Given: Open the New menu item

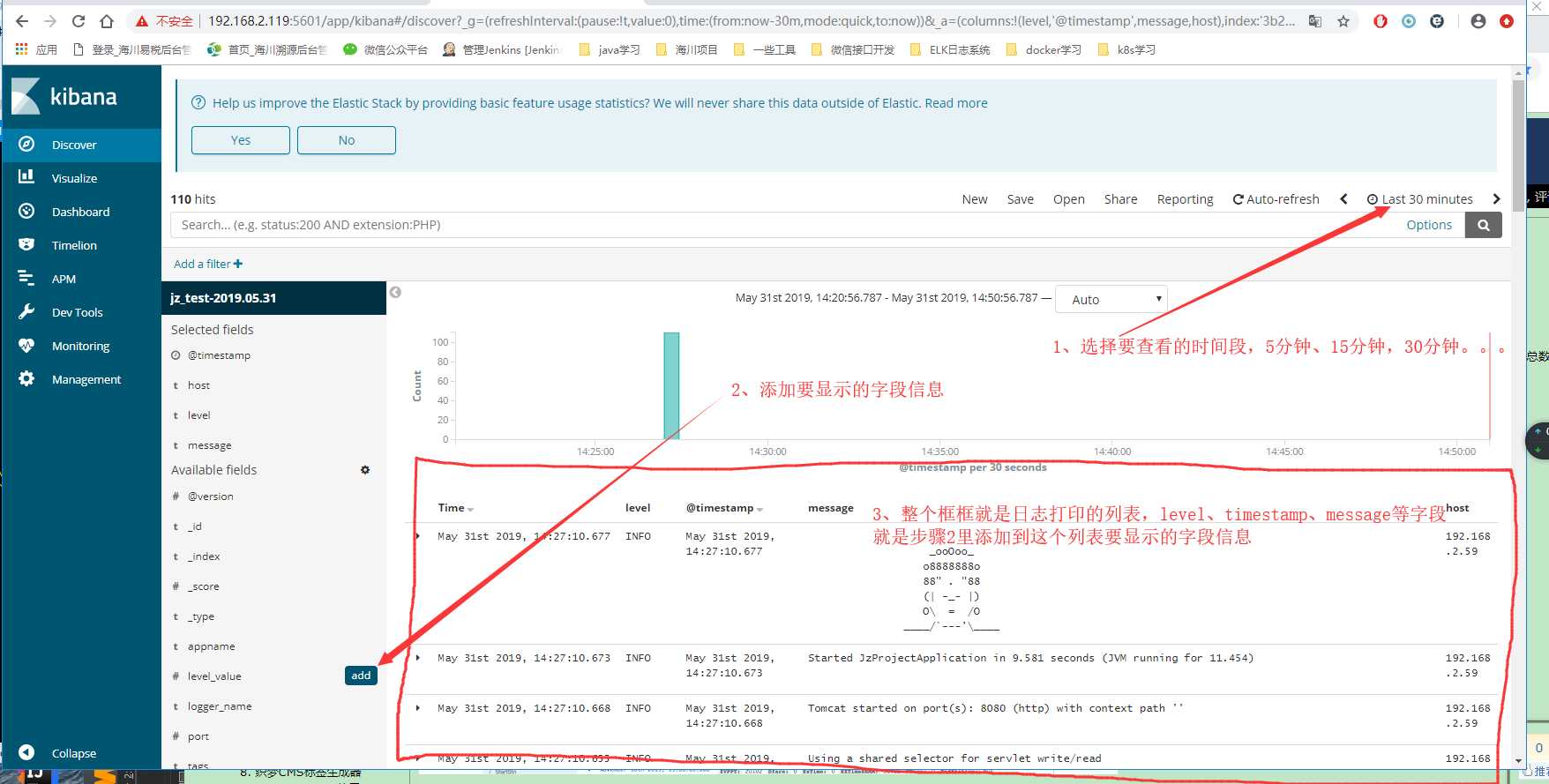Looking at the screenshot, I should tap(975, 199).
